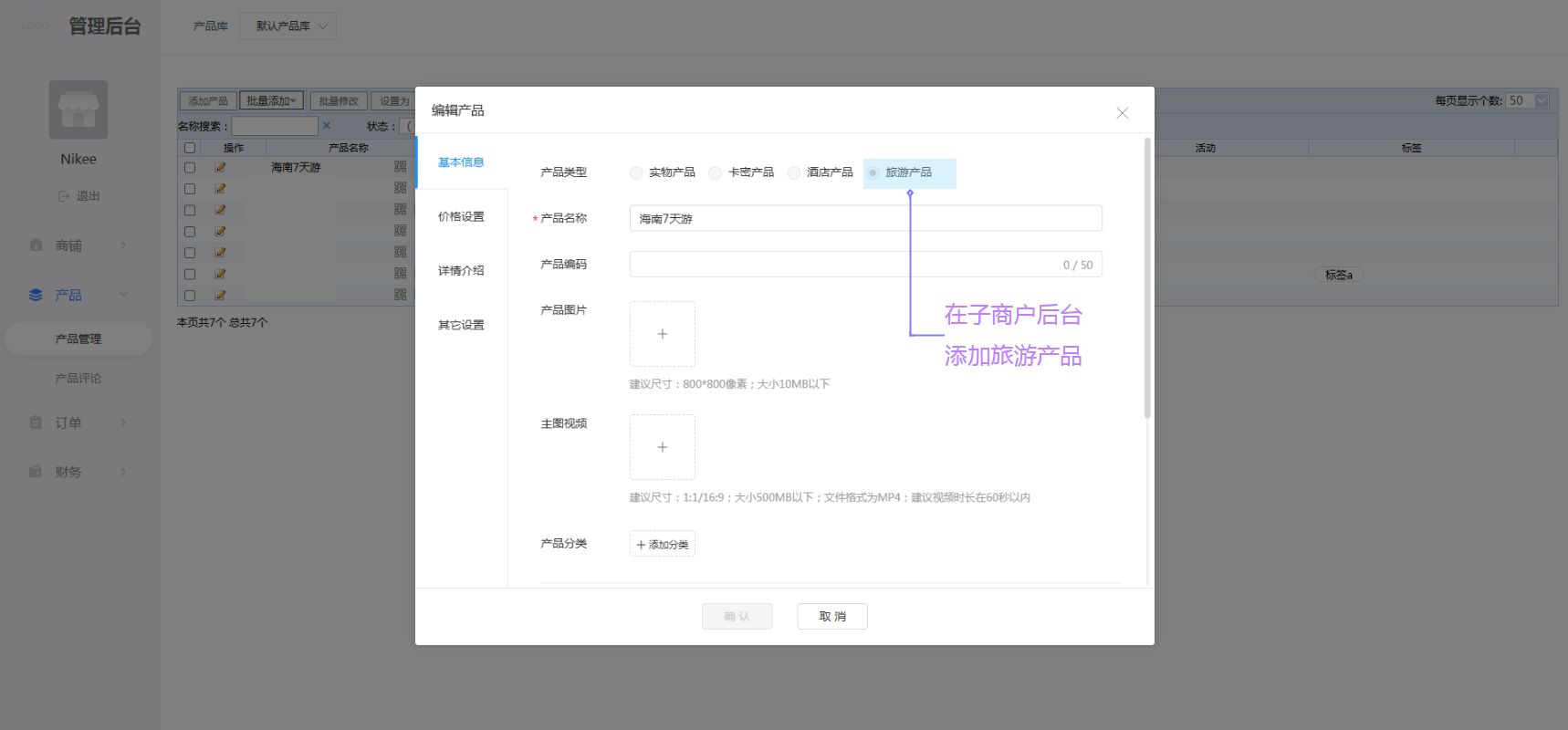Click the plus icon under 产品图片

662,334
